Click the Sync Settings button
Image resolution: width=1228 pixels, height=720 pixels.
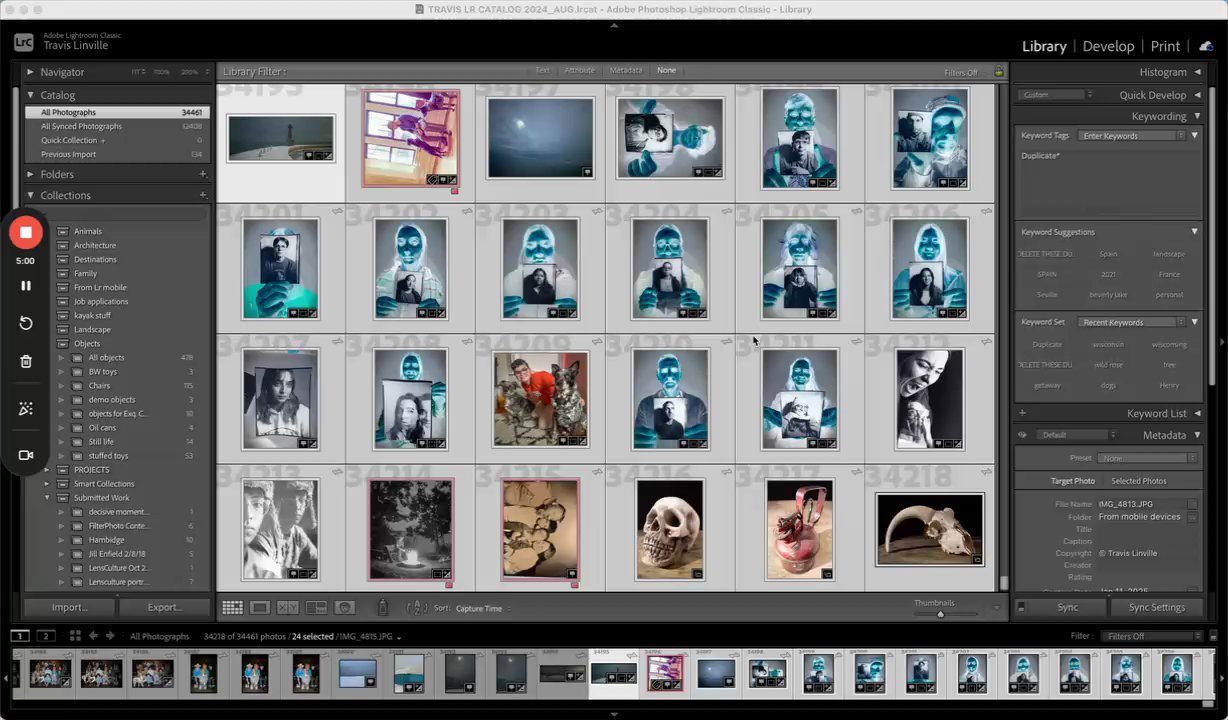(1156, 607)
